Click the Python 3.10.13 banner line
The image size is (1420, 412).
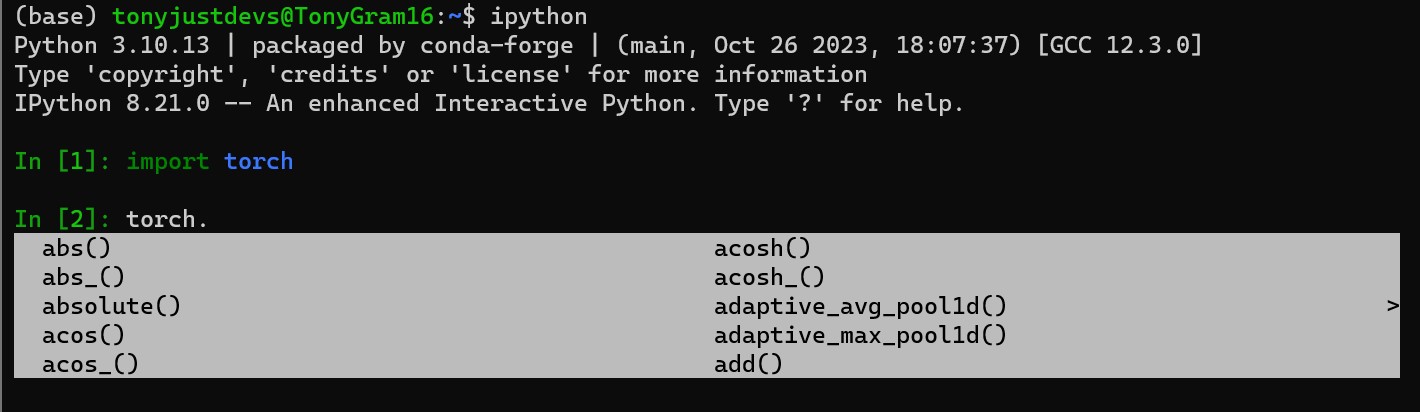coord(608,45)
